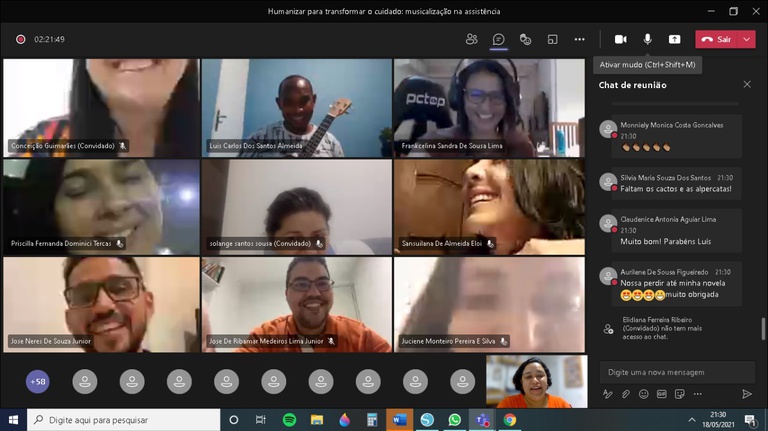The height and width of the screenshot is (431, 768).
Task: Close the Chat de reunião panel
Action: pos(747,84)
